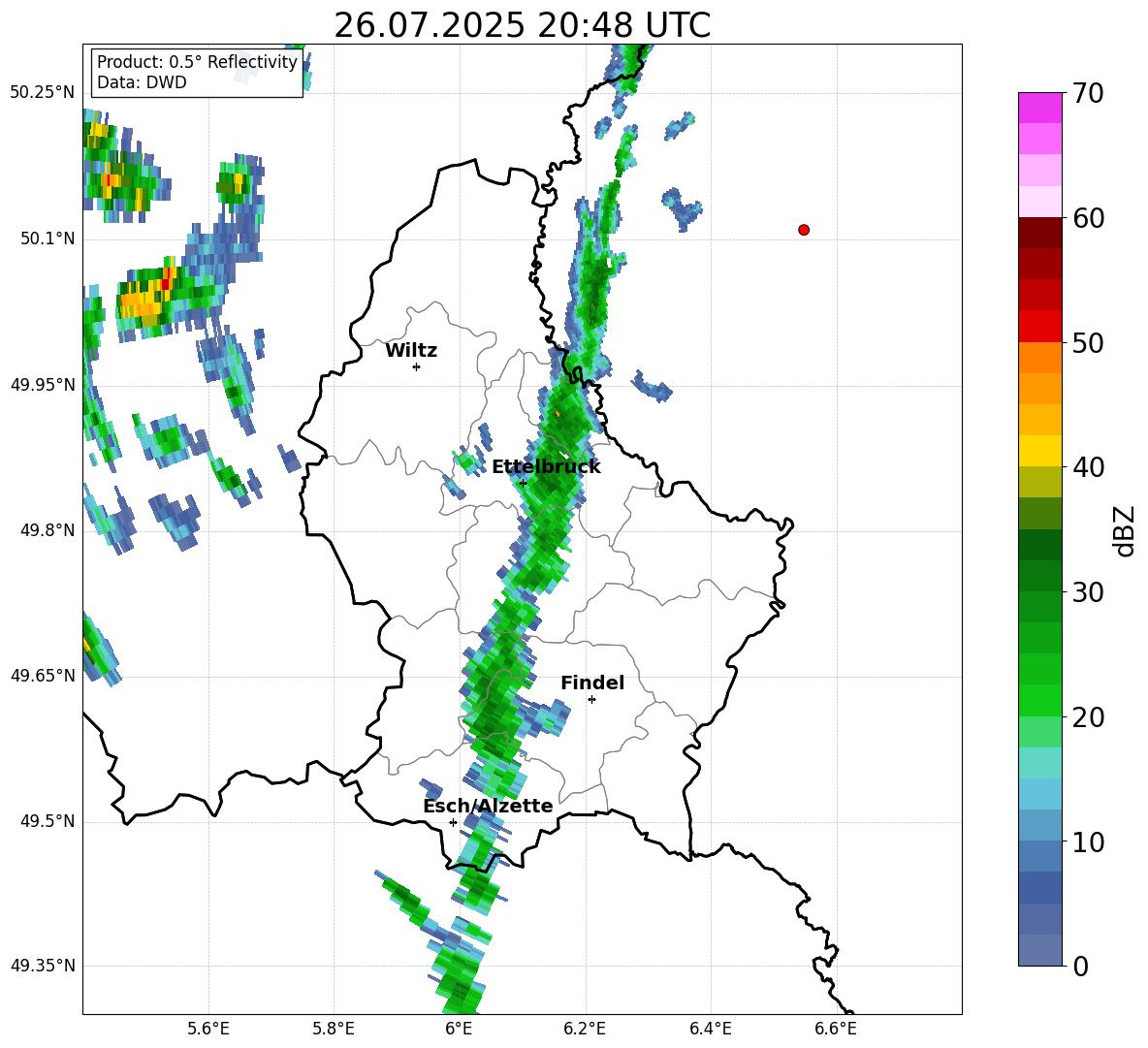Image resolution: width=1148 pixels, height=1048 pixels.
Task: Click the 49.5°N latitude label
Action: 47,821
